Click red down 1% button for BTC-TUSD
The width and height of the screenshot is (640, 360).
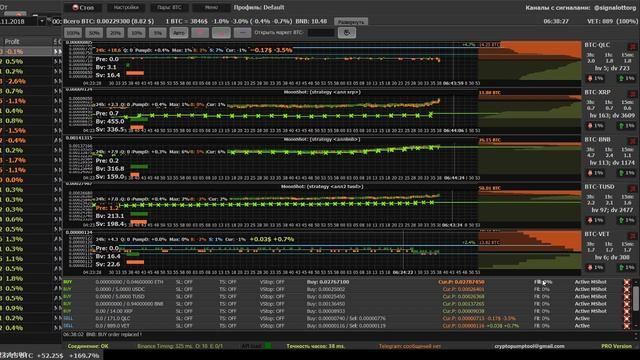595,220
